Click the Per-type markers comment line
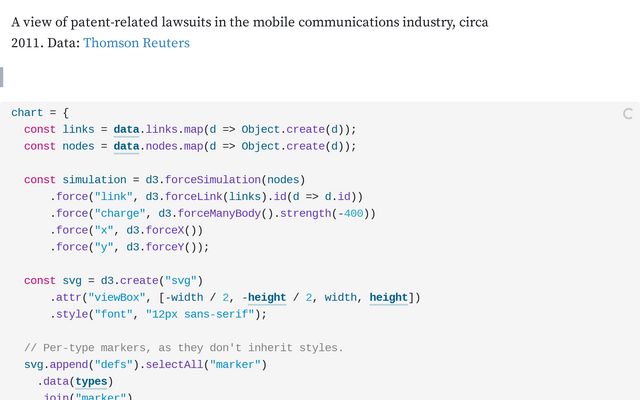 pos(183,348)
